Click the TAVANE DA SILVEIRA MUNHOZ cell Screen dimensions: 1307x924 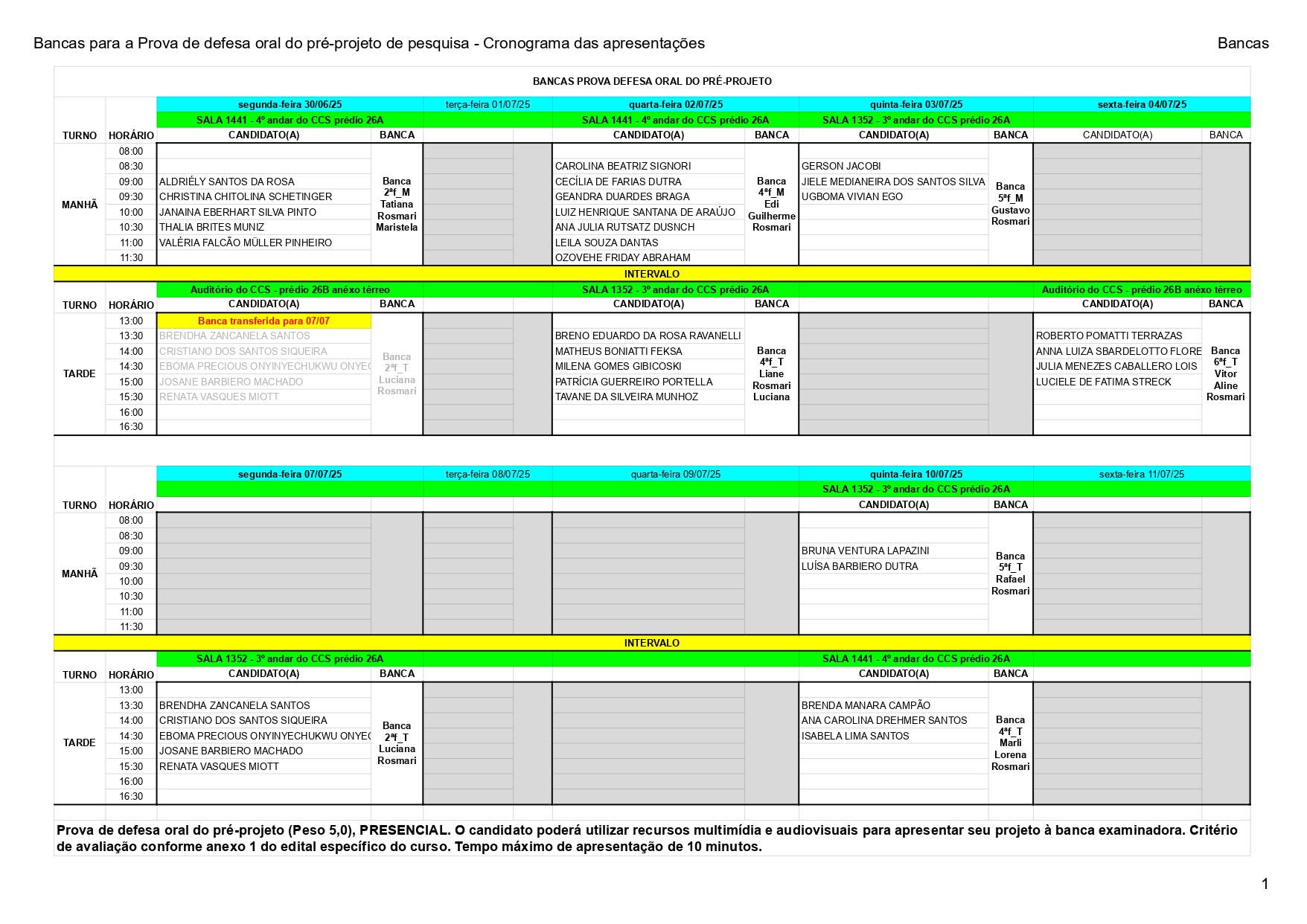pyautogui.click(x=627, y=397)
